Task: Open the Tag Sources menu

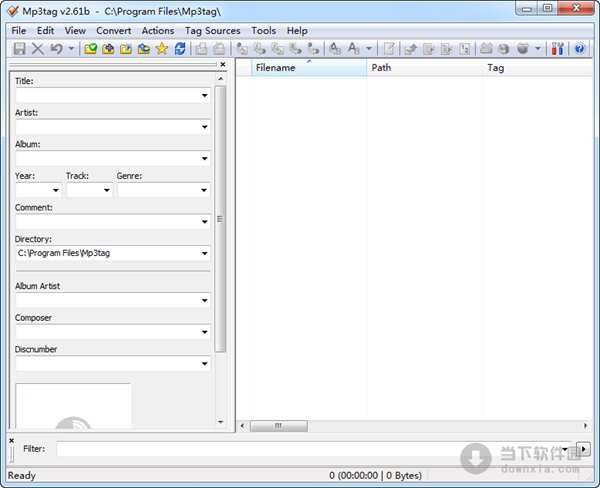Action: coord(213,31)
